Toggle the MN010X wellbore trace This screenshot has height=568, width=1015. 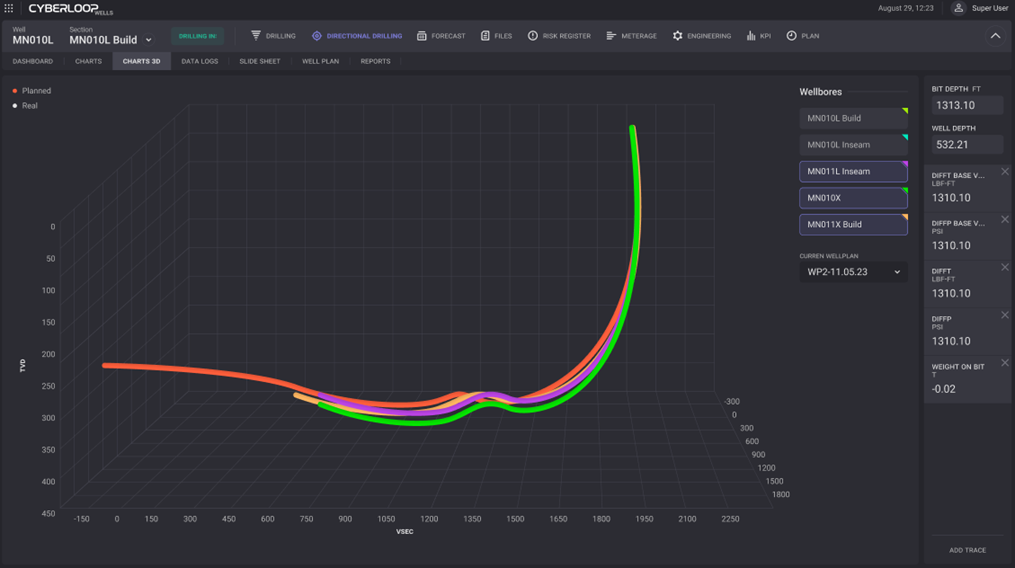(x=853, y=198)
